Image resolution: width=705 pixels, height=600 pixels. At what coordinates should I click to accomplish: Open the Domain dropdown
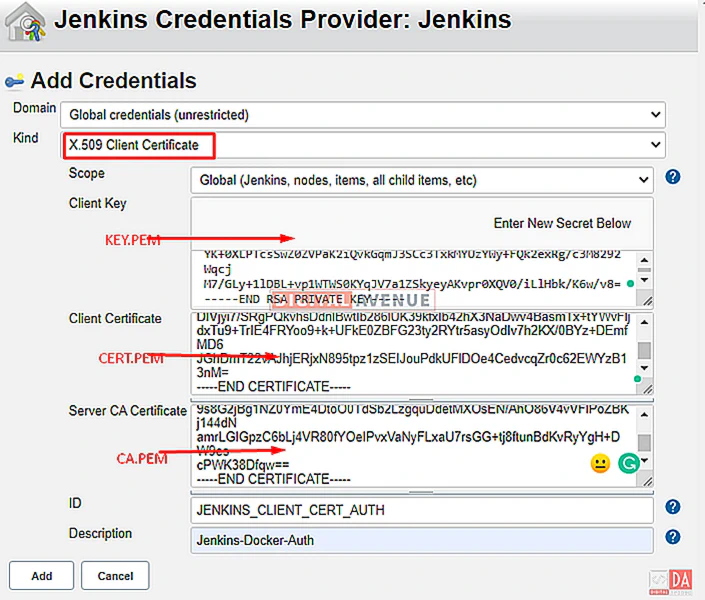click(x=363, y=115)
